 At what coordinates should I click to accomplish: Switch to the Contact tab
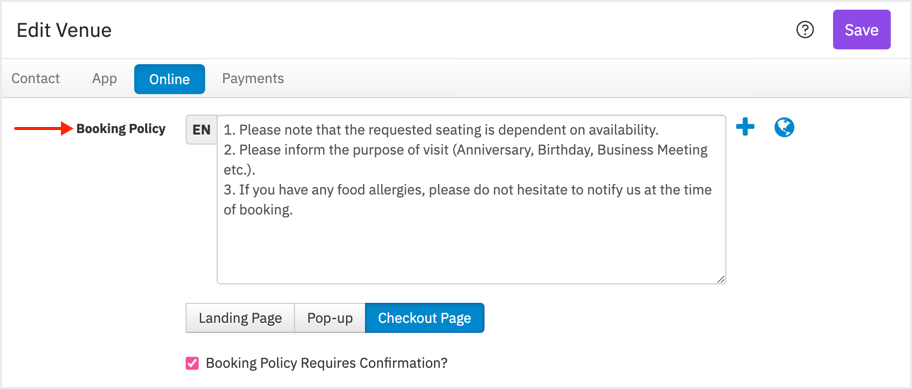pyautogui.click(x=35, y=78)
